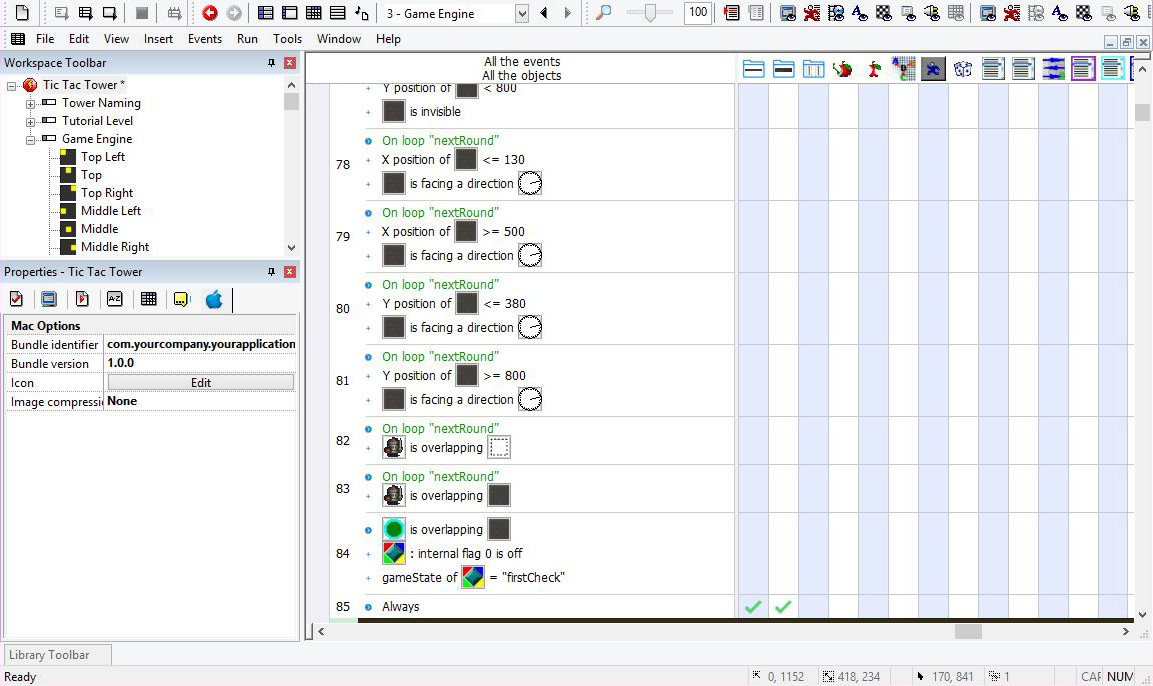This screenshot has height=686, width=1153.
Task: Click the AZ About tab icon in Properties
Action: [x=115, y=298]
